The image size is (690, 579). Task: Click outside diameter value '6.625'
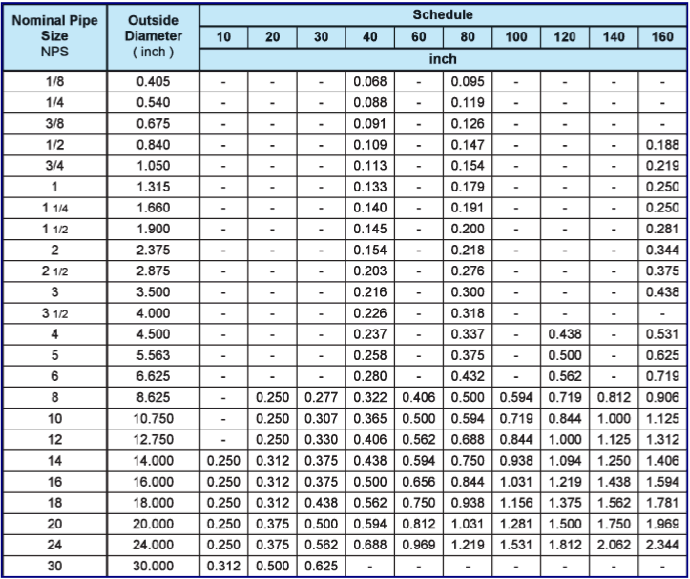[153, 376]
